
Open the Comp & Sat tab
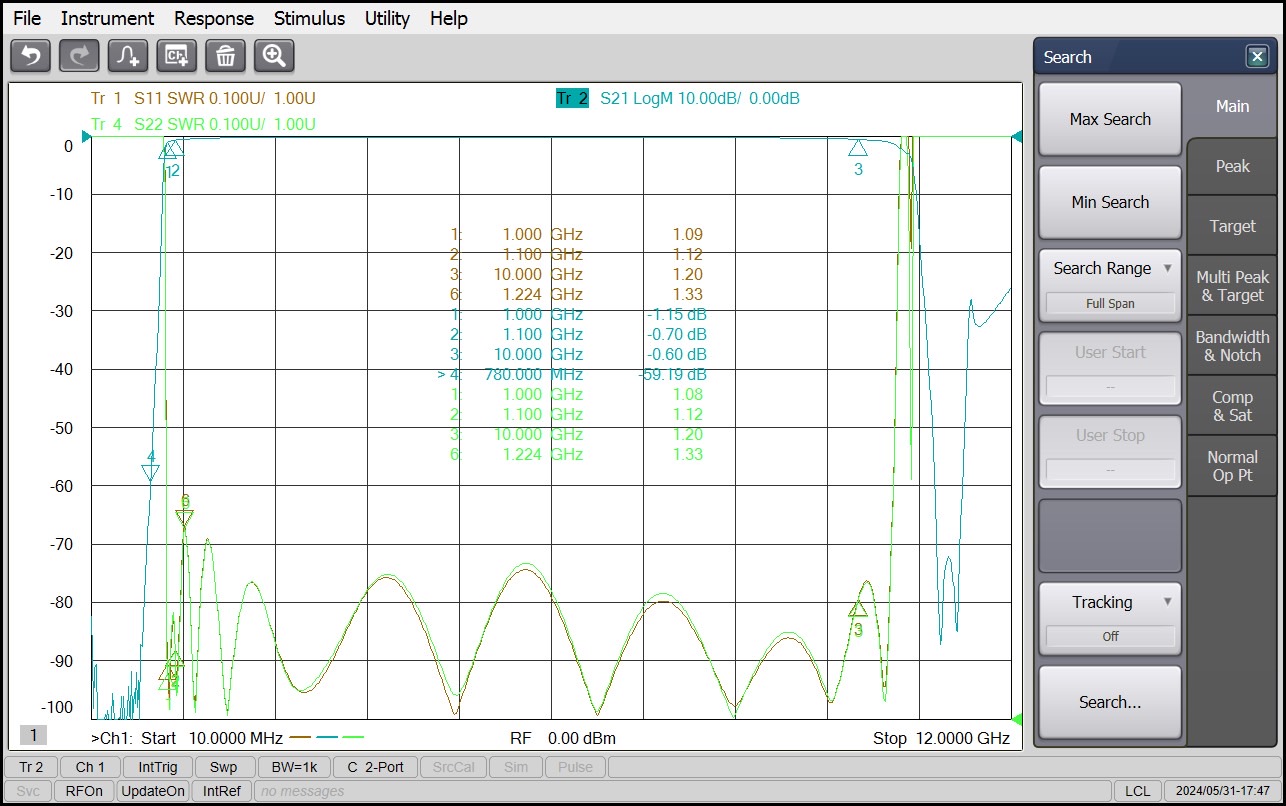[x=1232, y=406]
